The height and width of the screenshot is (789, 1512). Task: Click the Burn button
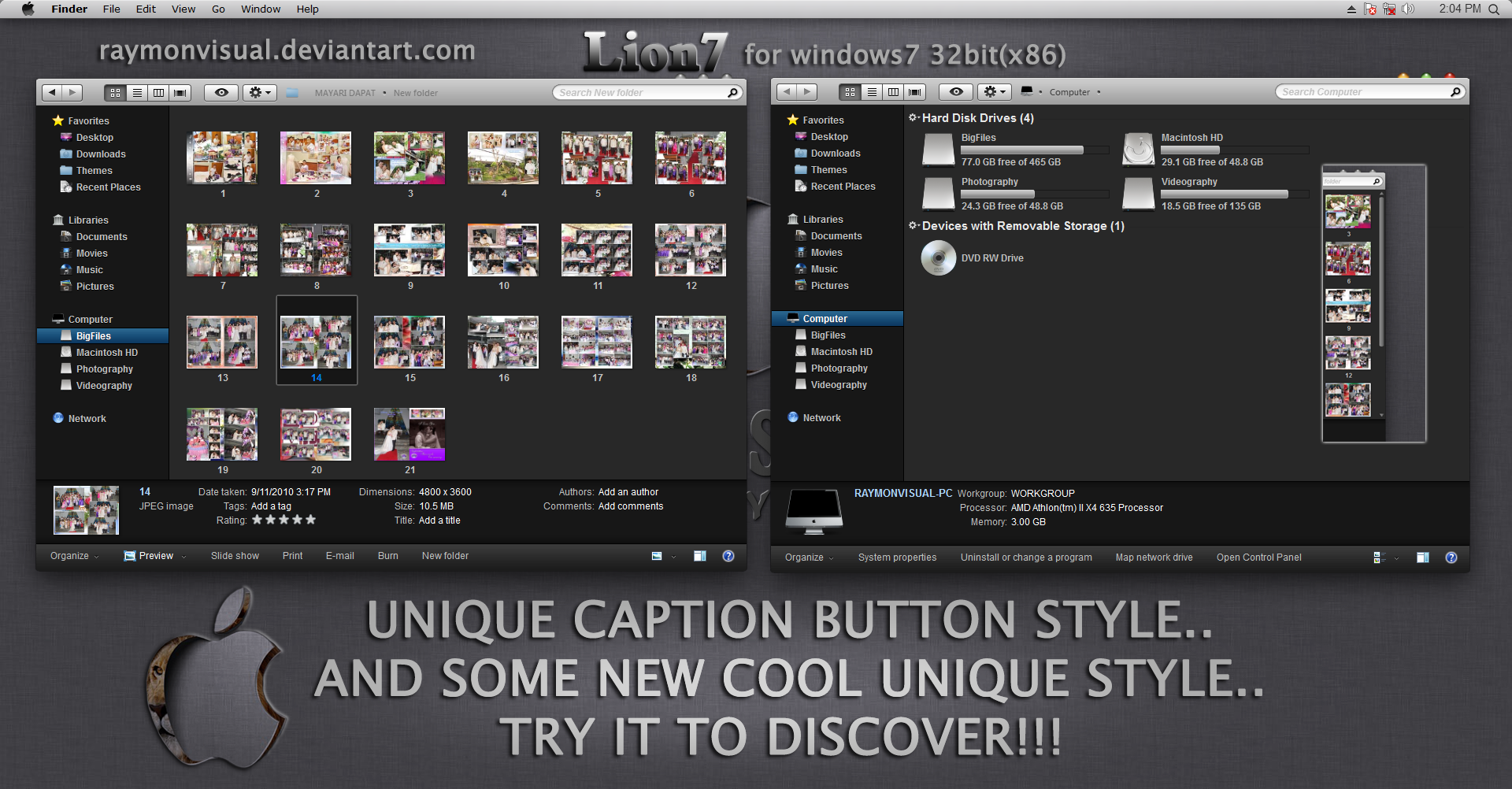387,556
